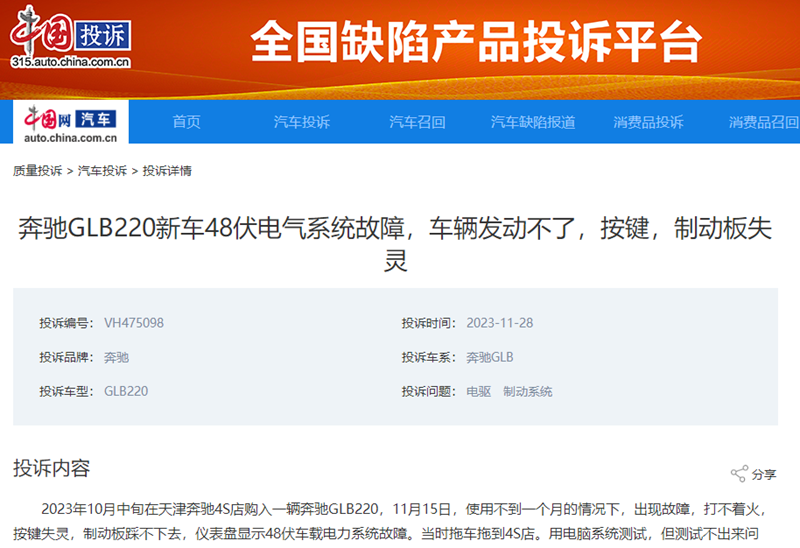Click the 投诉时间 label
Viewport: 800px width, 548px height.
[429, 323]
